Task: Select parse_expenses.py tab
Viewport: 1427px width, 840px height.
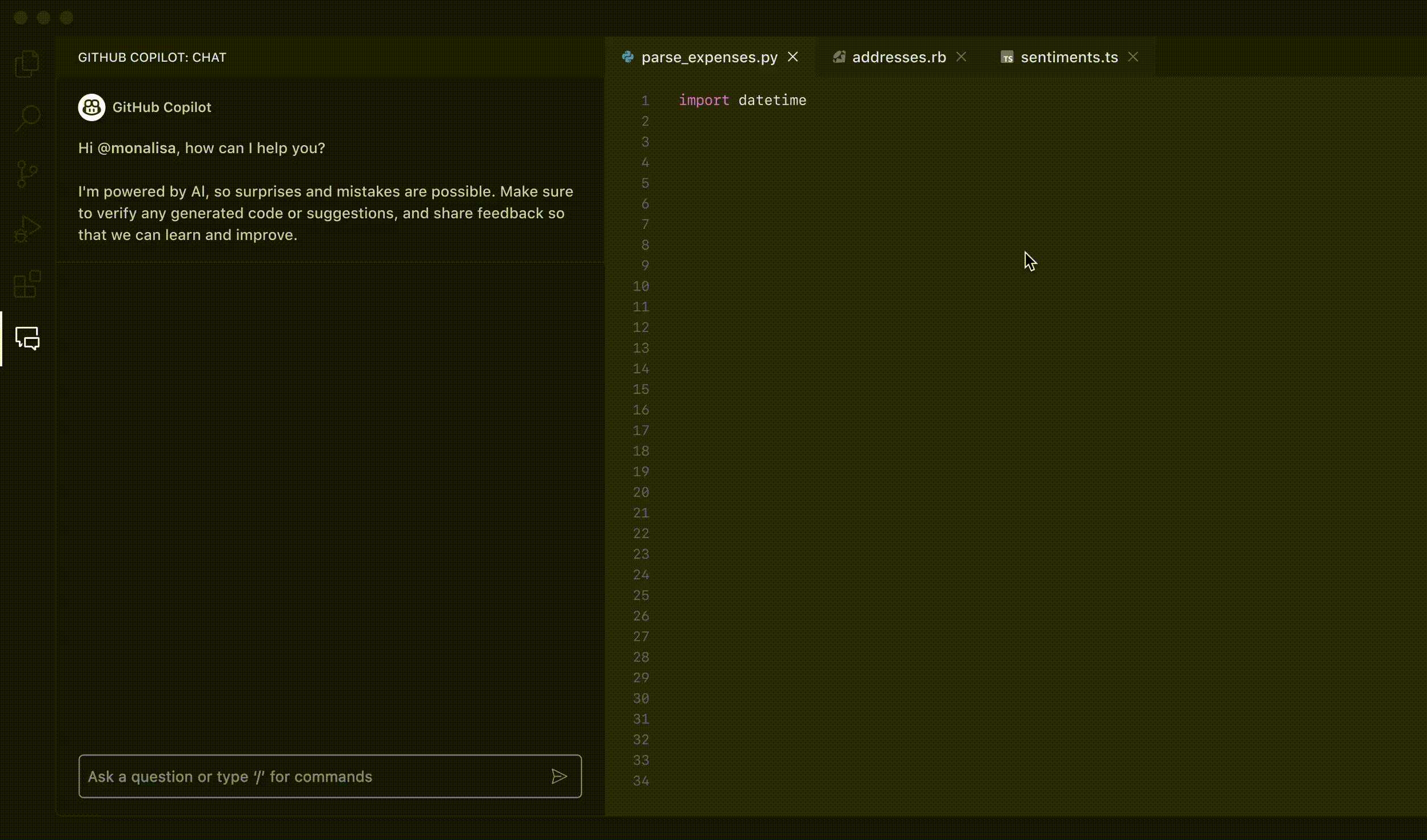Action: click(709, 57)
